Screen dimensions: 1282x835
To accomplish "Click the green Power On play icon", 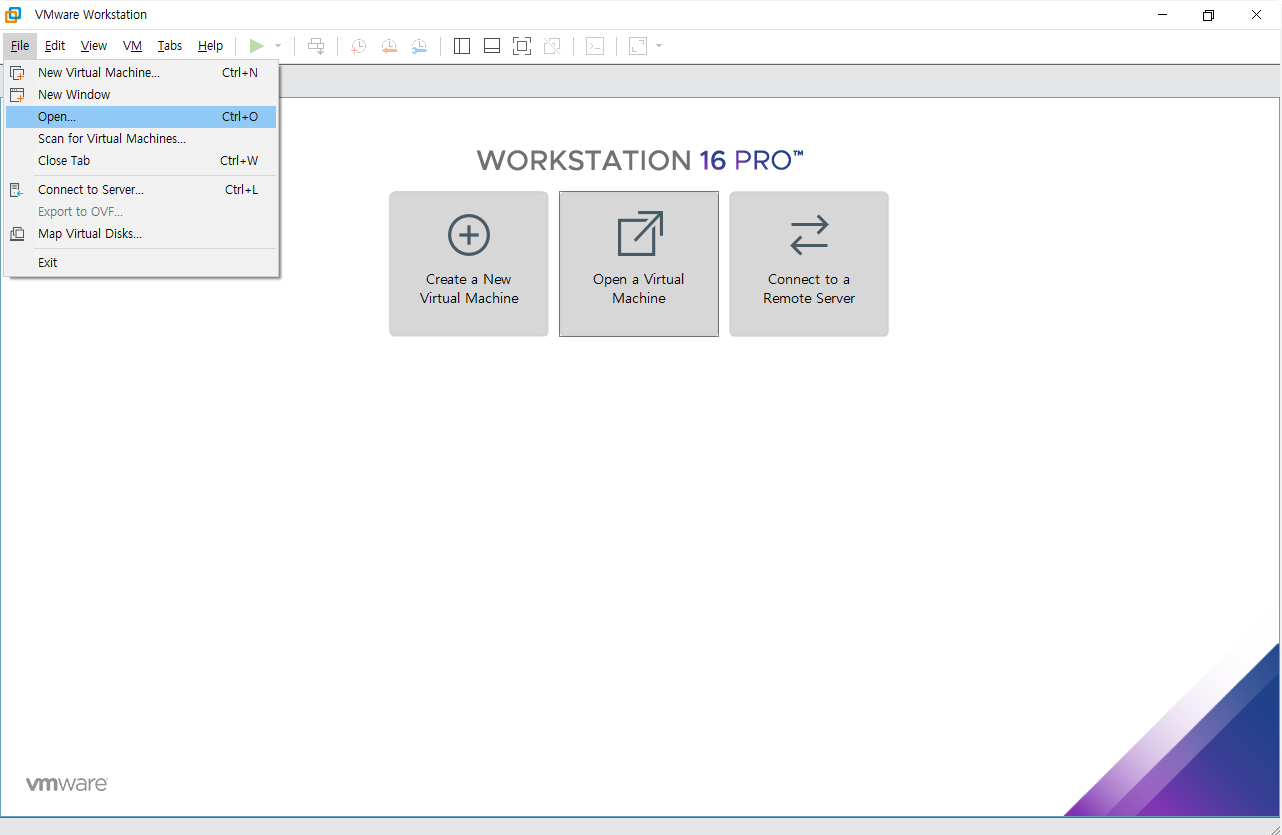I will [257, 46].
